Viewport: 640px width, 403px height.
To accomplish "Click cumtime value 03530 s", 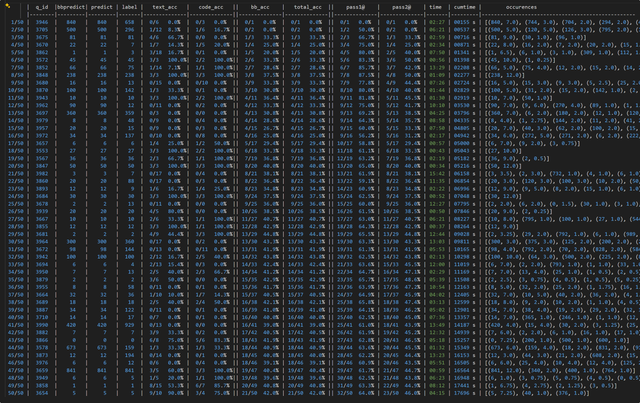I will (464, 105).
